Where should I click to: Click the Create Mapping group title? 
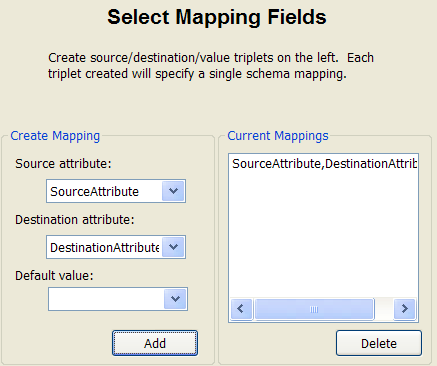(55, 136)
